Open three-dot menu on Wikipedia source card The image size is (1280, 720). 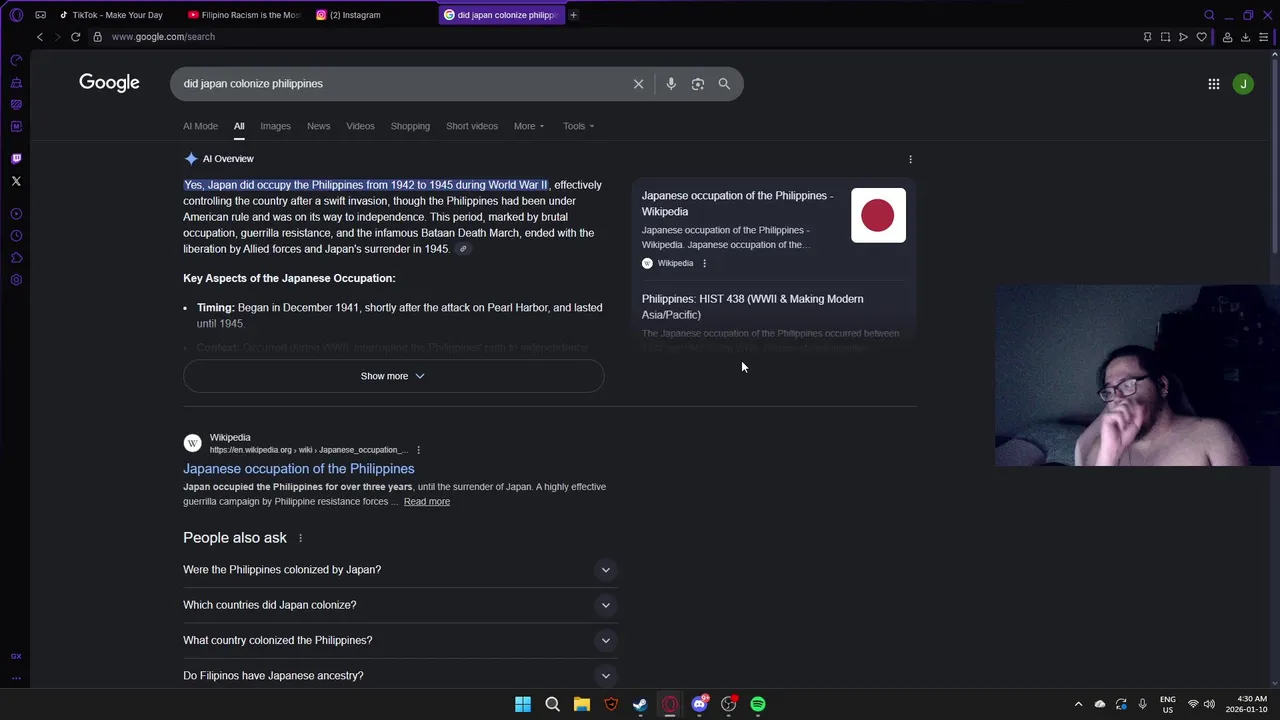click(x=704, y=263)
